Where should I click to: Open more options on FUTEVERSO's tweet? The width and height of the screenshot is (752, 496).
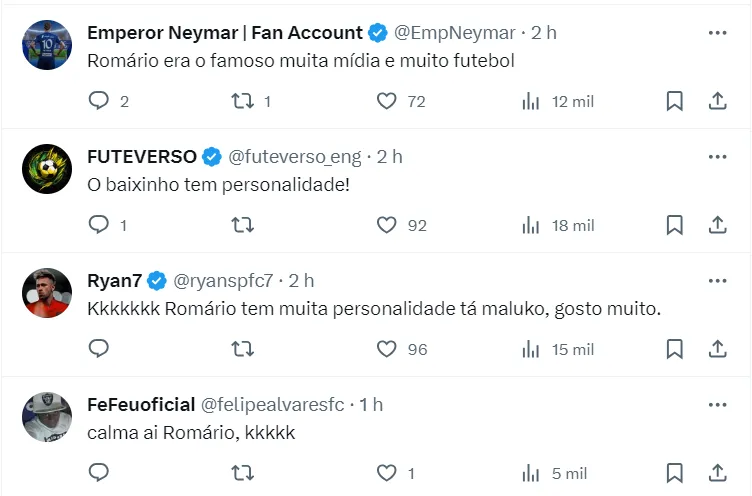[717, 157]
